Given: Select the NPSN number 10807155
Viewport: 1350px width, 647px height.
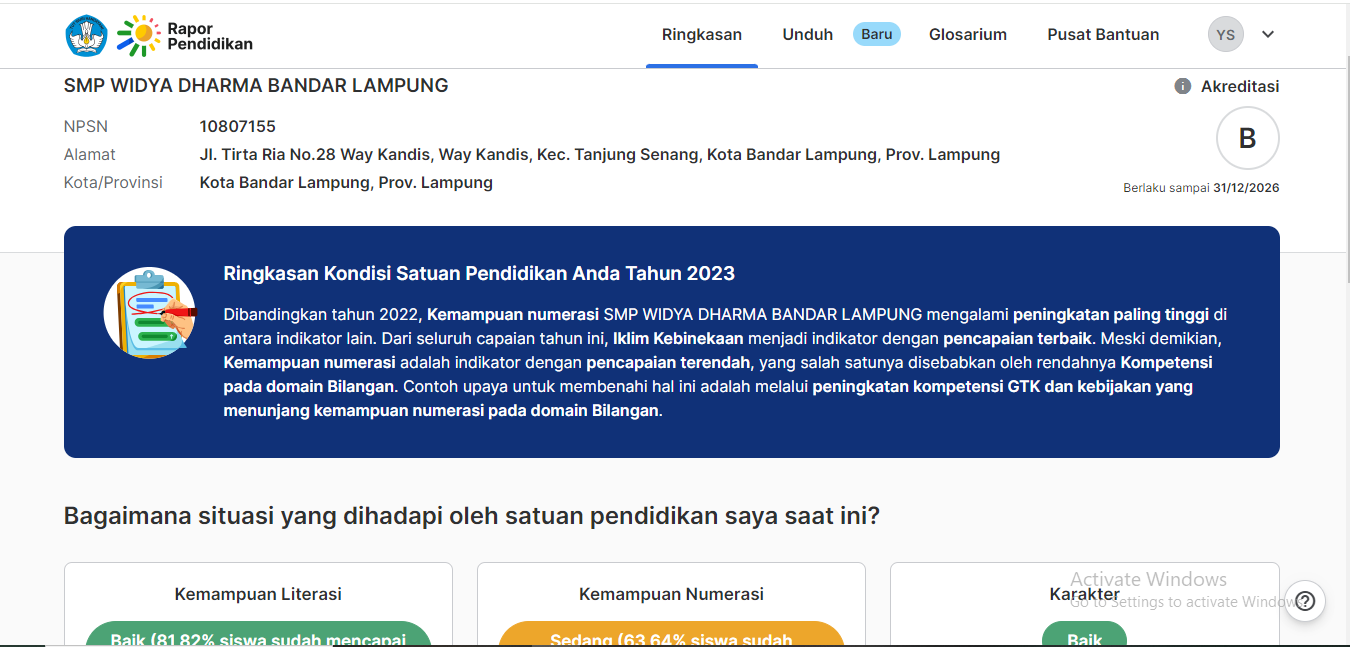Looking at the screenshot, I should pyautogui.click(x=238, y=127).
